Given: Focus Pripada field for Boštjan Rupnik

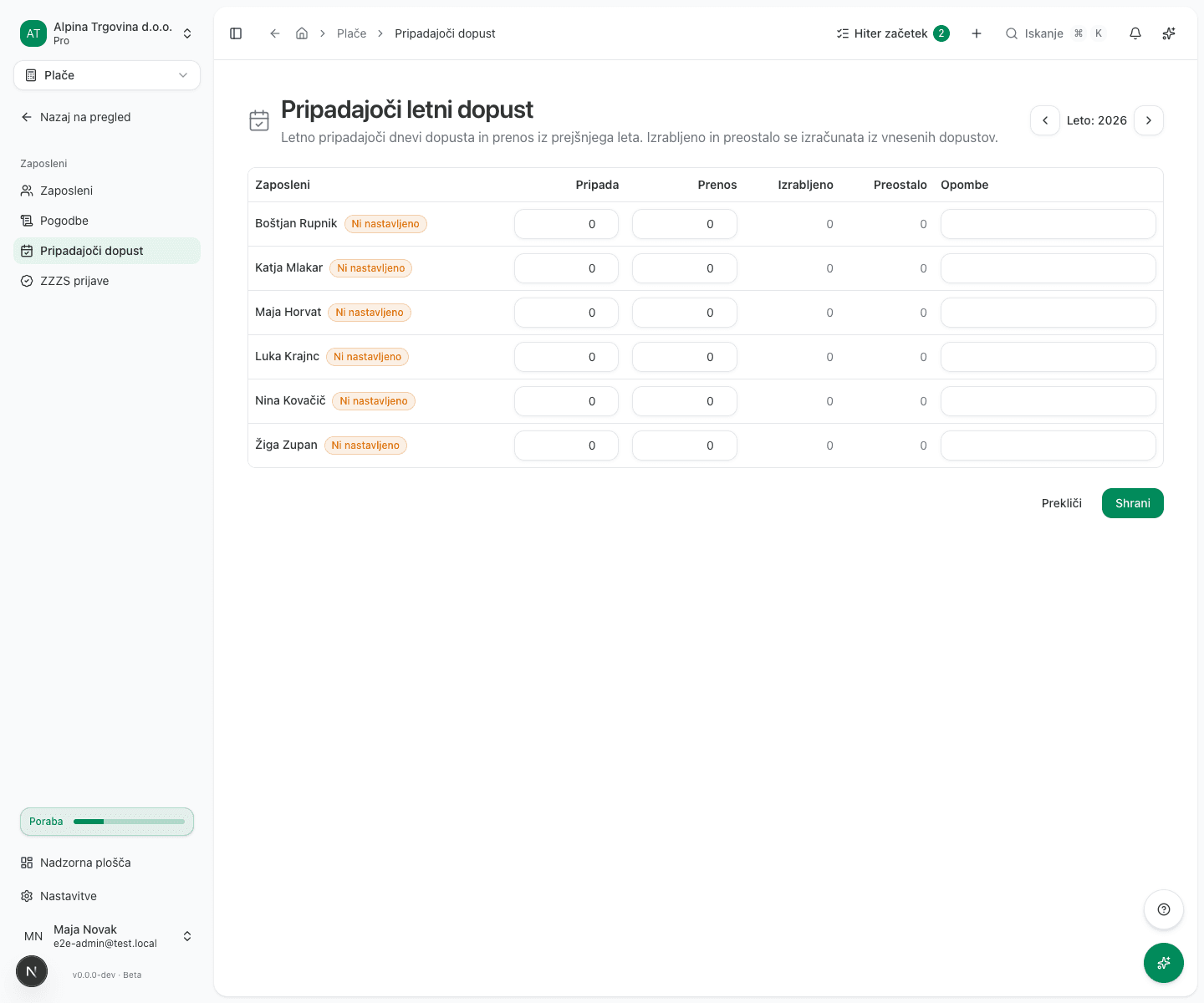Looking at the screenshot, I should click(566, 224).
